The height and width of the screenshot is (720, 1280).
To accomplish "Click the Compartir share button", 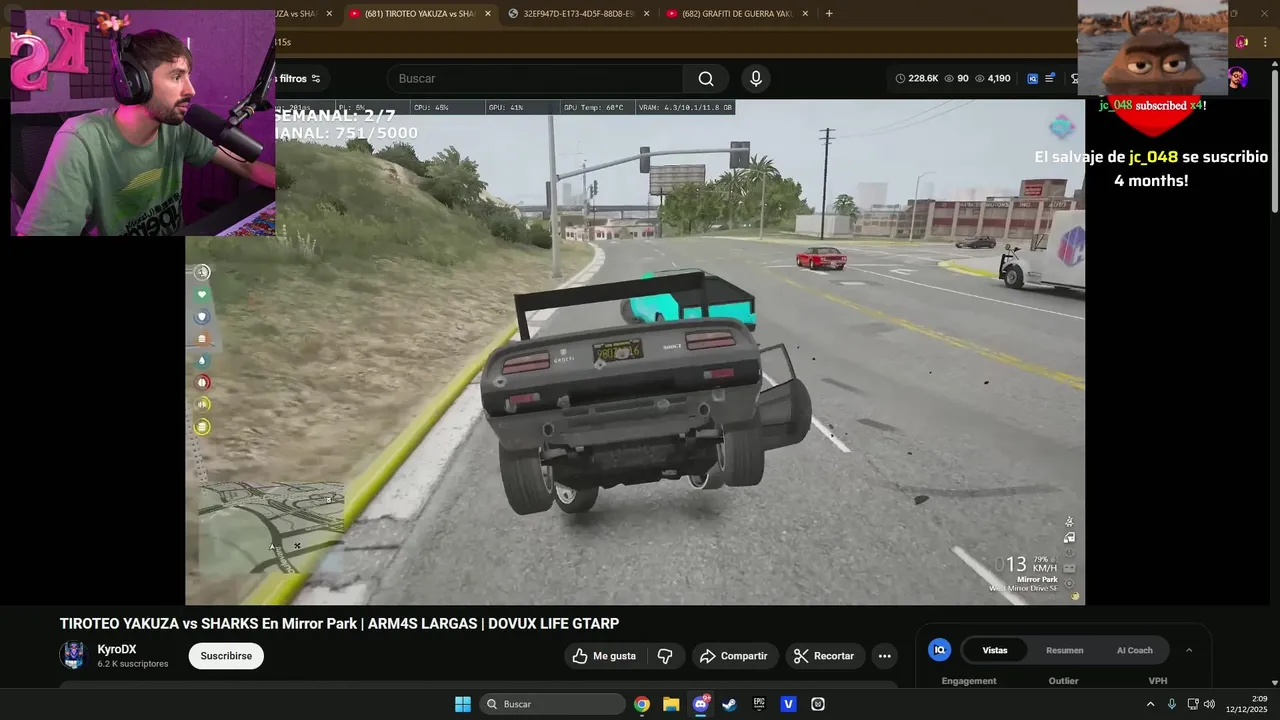I will click(x=735, y=656).
